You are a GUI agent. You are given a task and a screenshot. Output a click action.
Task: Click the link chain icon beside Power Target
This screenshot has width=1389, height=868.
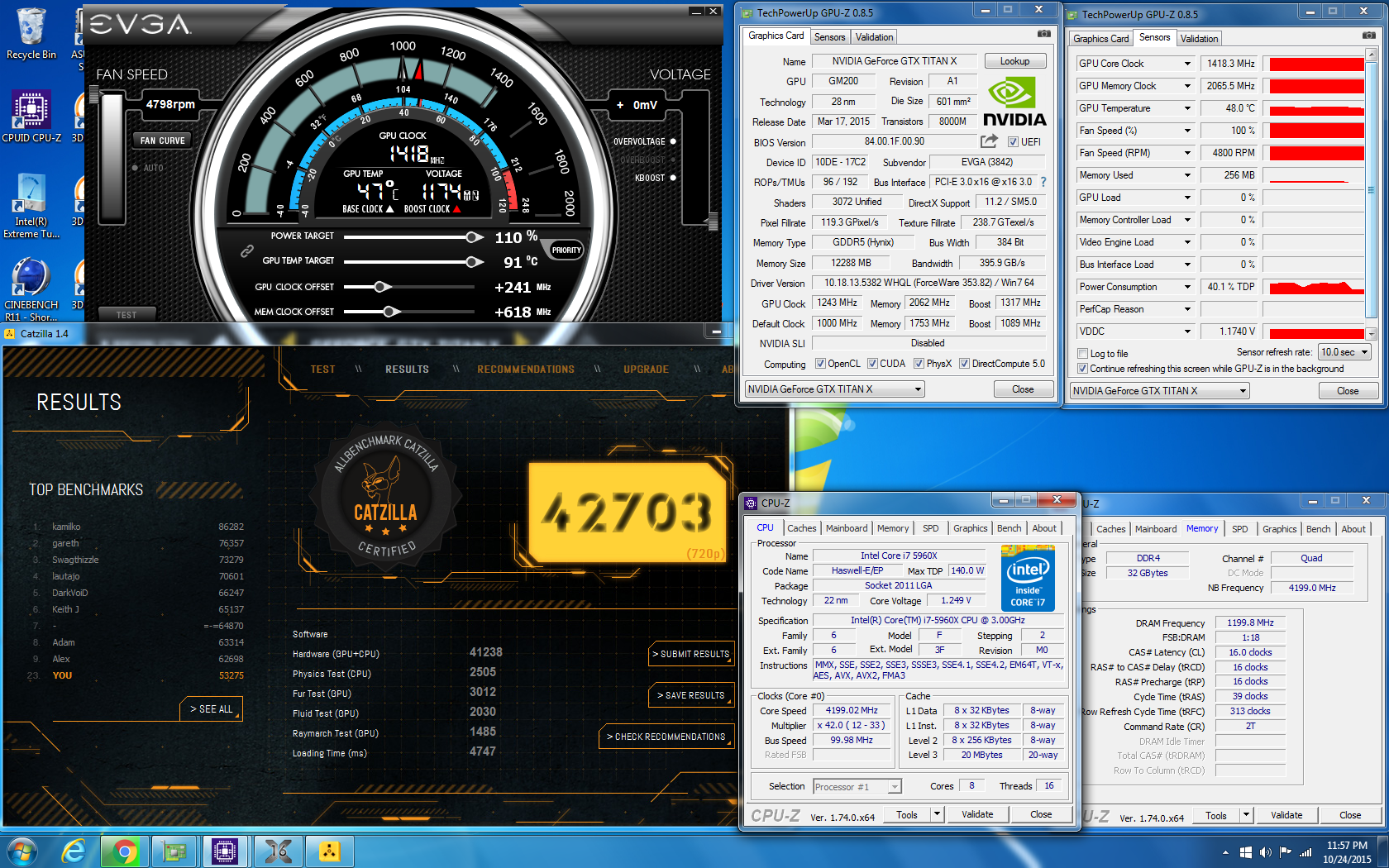(x=246, y=250)
